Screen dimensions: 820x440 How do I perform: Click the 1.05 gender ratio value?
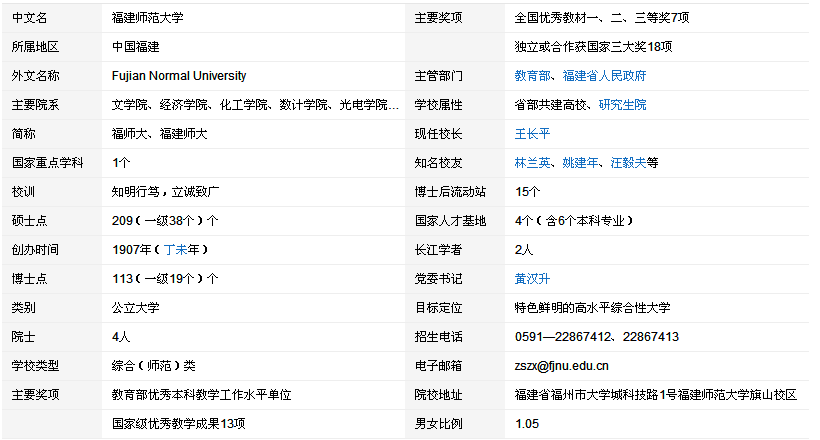click(x=527, y=424)
